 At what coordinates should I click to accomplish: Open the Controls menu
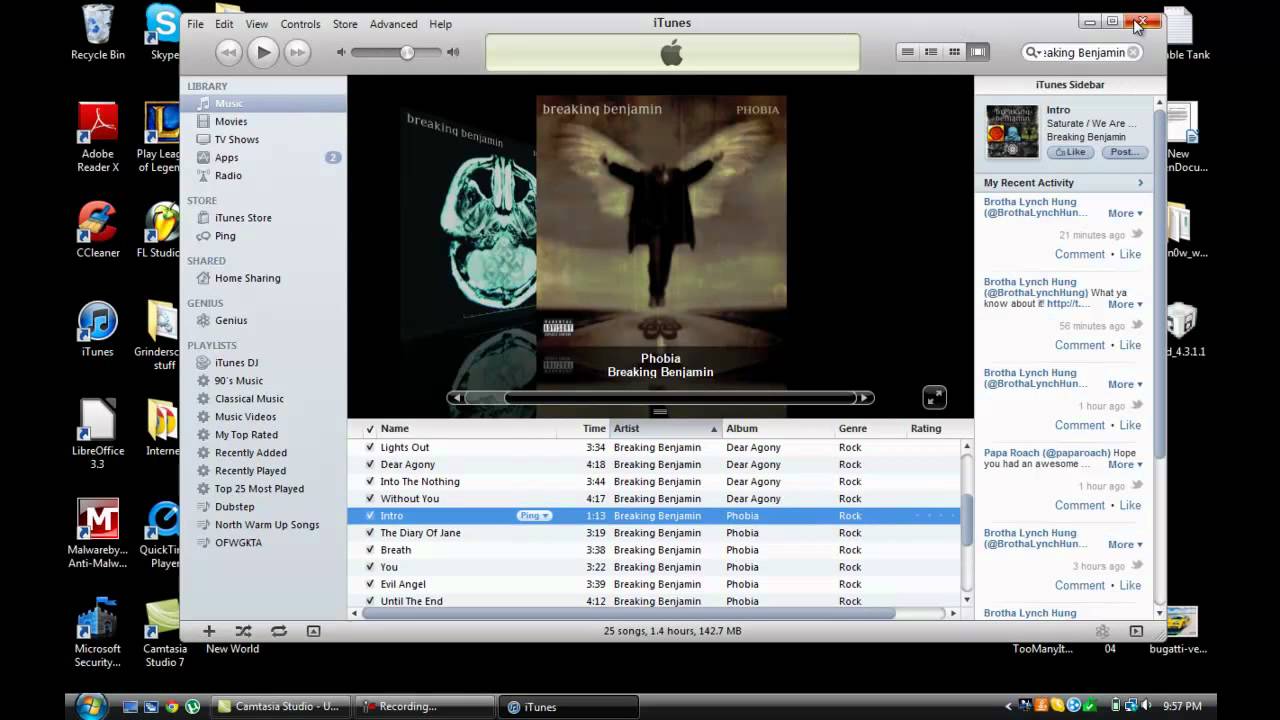[300, 24]
